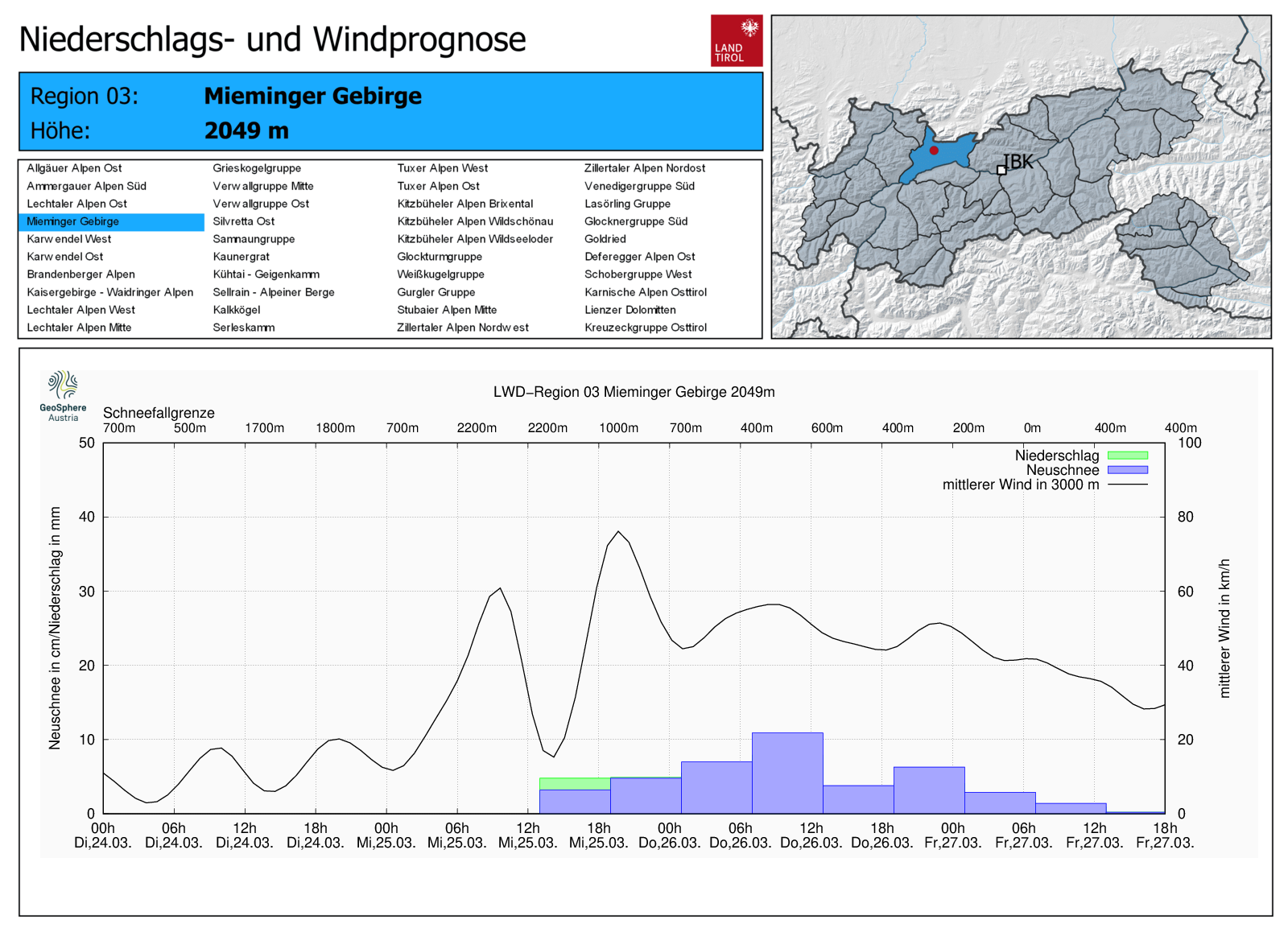The image size is (1288, 928).
Task: Click the chart title LWD-Region 03 Mieminger Gebirge 2049m
Action: (x=634, y=392)
